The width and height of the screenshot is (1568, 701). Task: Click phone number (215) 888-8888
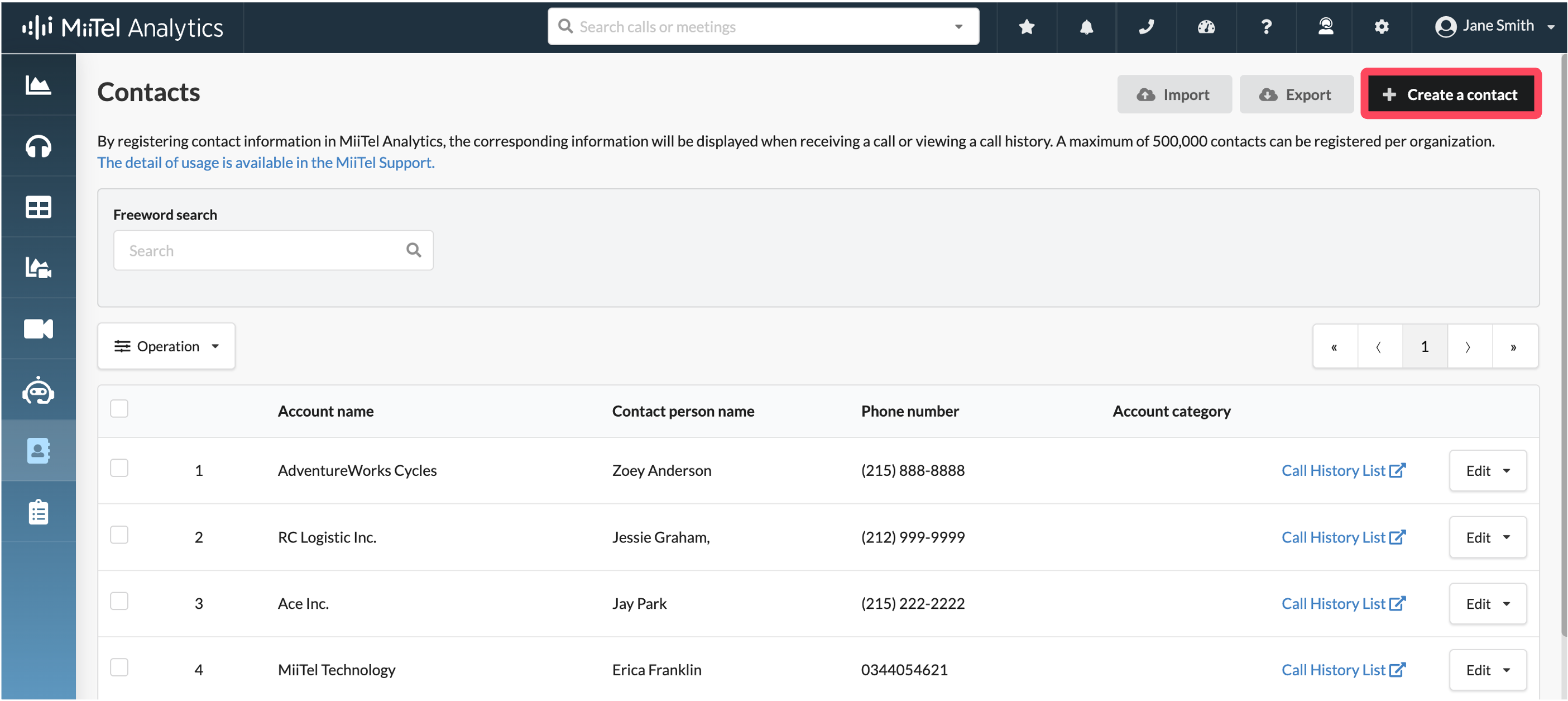point(913,470)
